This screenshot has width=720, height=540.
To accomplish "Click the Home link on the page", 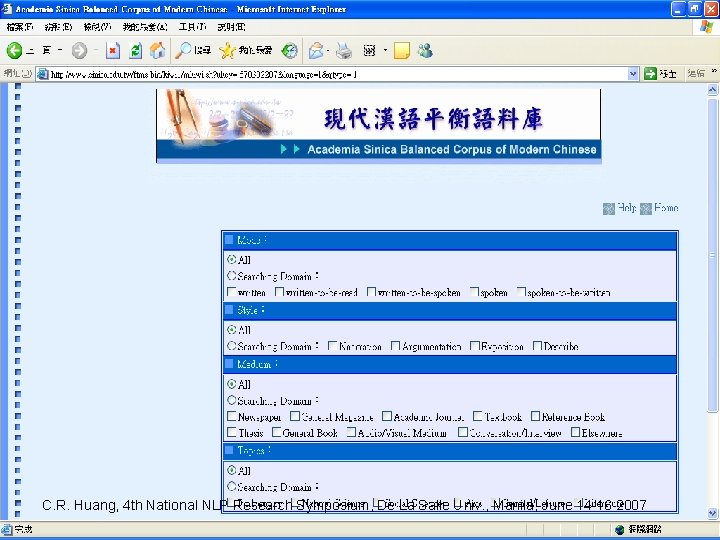I will tap(666, 208).
